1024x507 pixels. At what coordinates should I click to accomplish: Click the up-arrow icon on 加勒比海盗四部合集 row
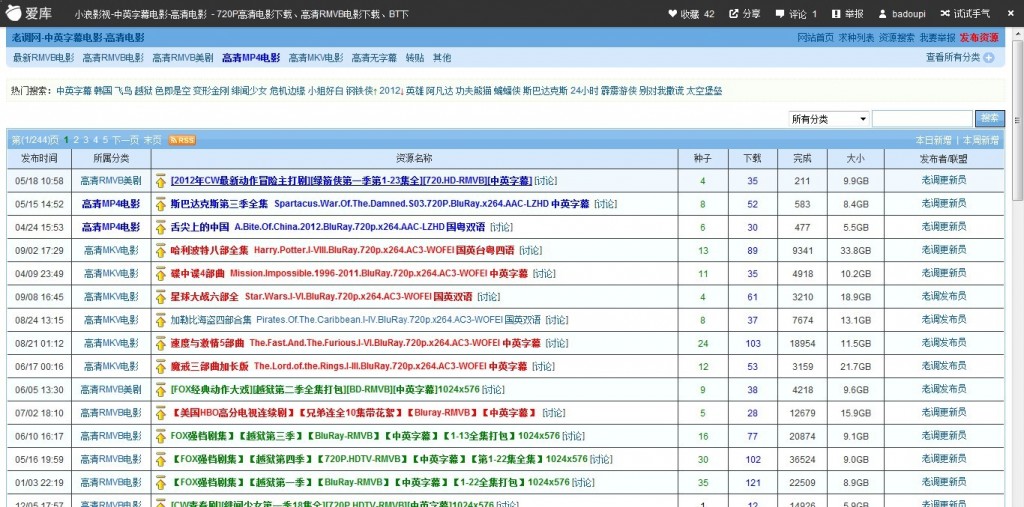(160, 320)
